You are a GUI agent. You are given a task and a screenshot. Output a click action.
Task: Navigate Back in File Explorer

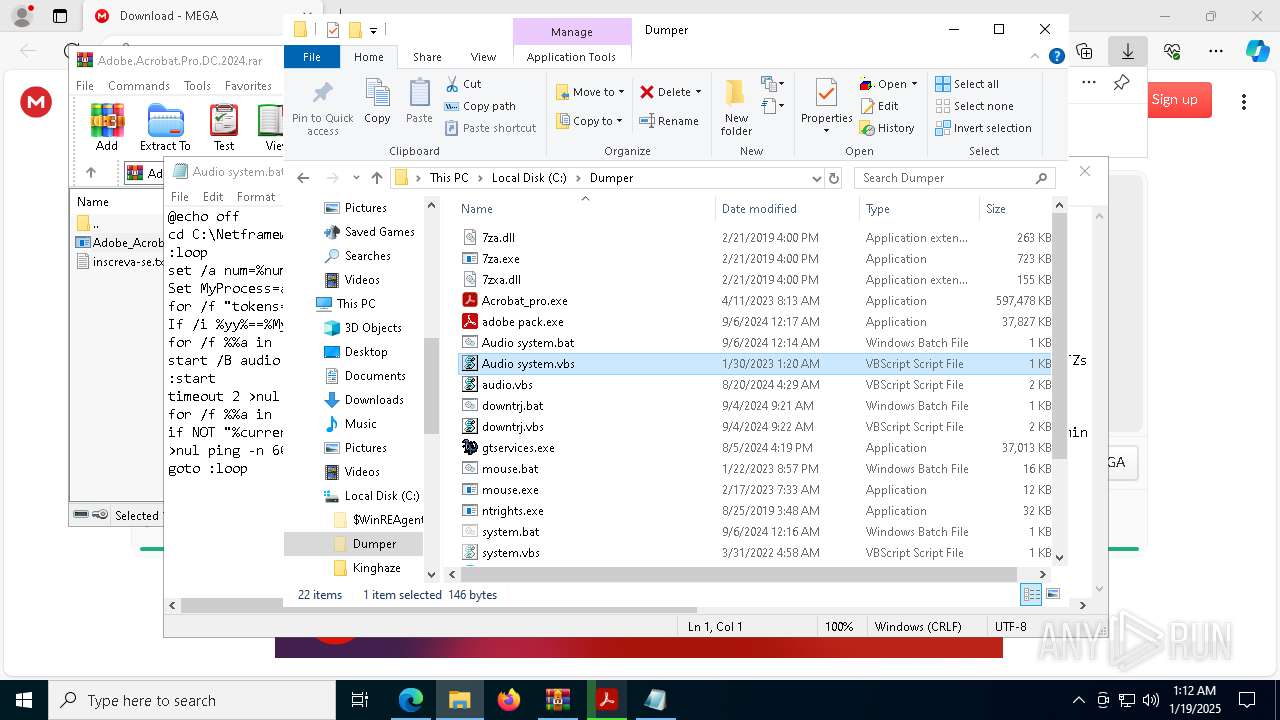[x=304, y=178]
